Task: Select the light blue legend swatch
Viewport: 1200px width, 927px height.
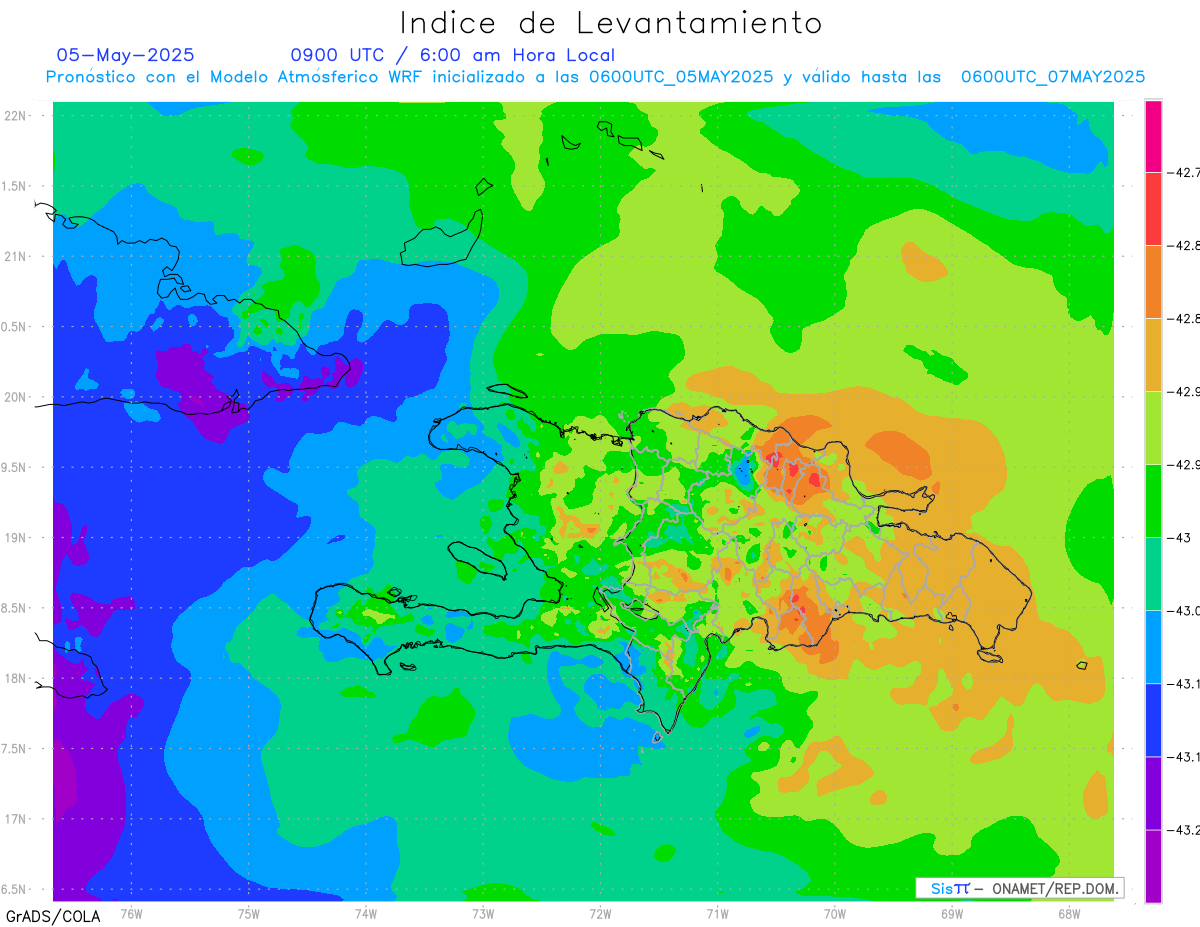Action: click(x=1153, y=647)
